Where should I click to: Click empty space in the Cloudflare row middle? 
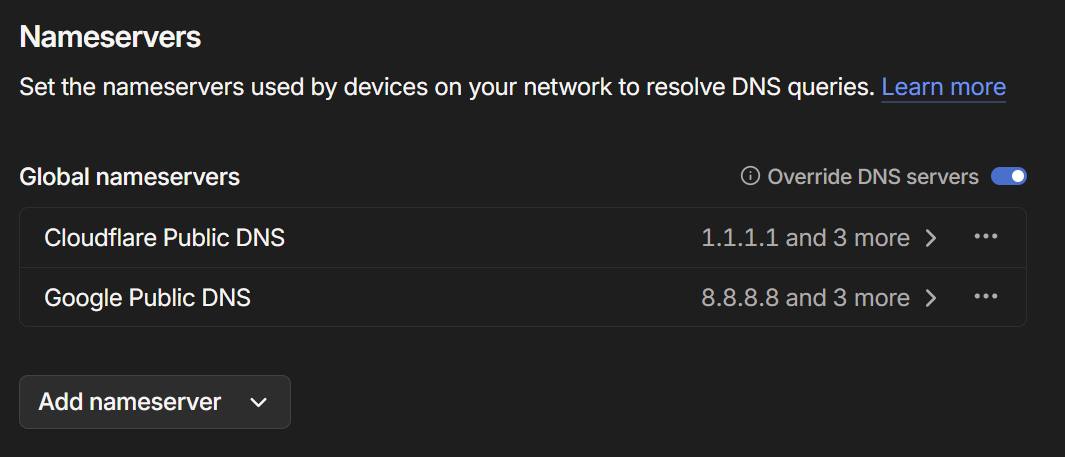point(490,238)
